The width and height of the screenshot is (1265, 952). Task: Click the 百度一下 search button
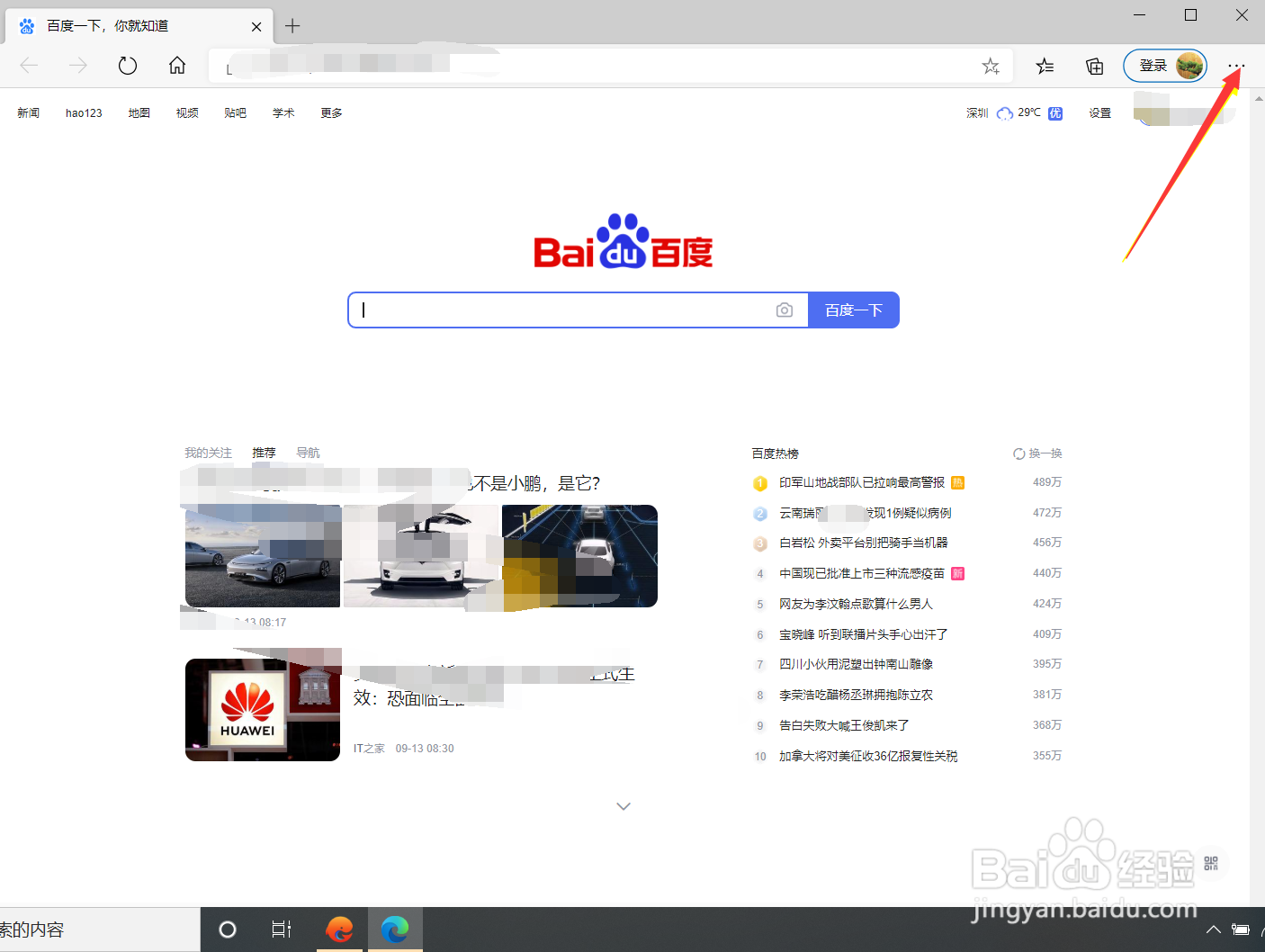coord(852,310)
